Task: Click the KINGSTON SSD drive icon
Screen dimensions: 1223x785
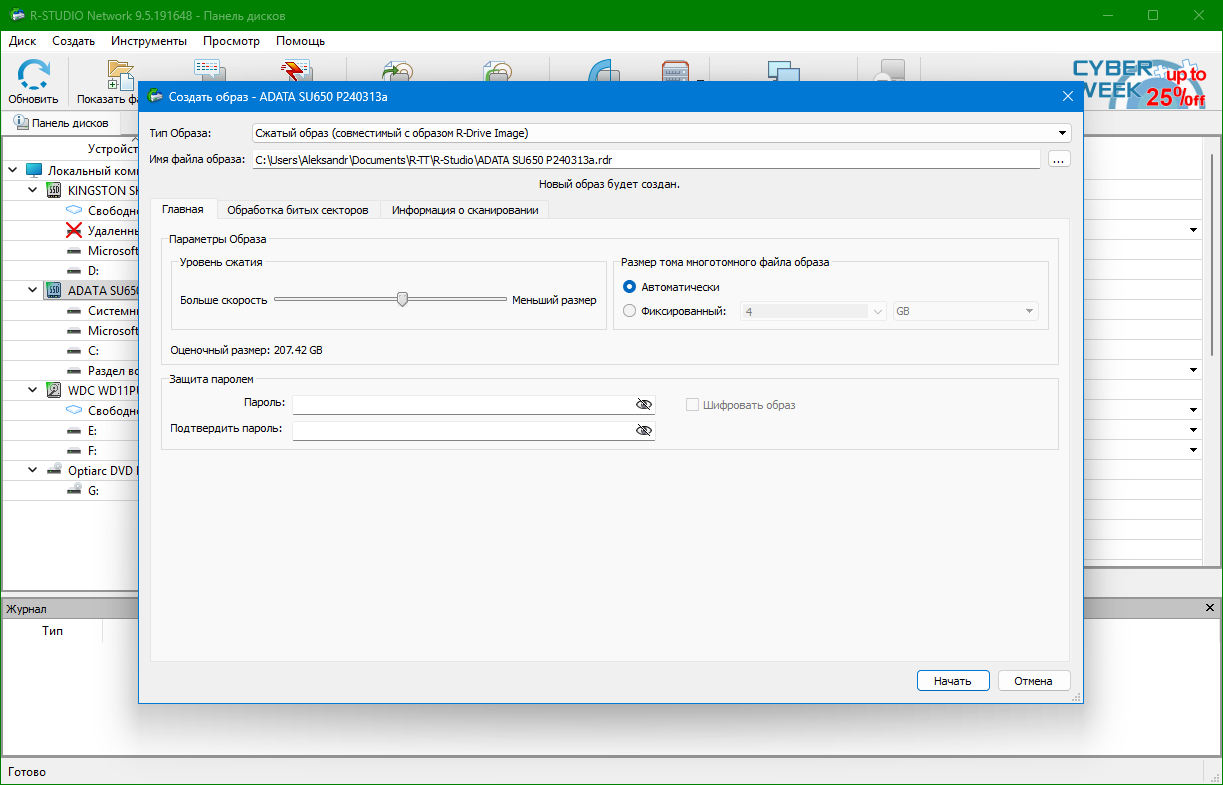Action: click(54, 190)
